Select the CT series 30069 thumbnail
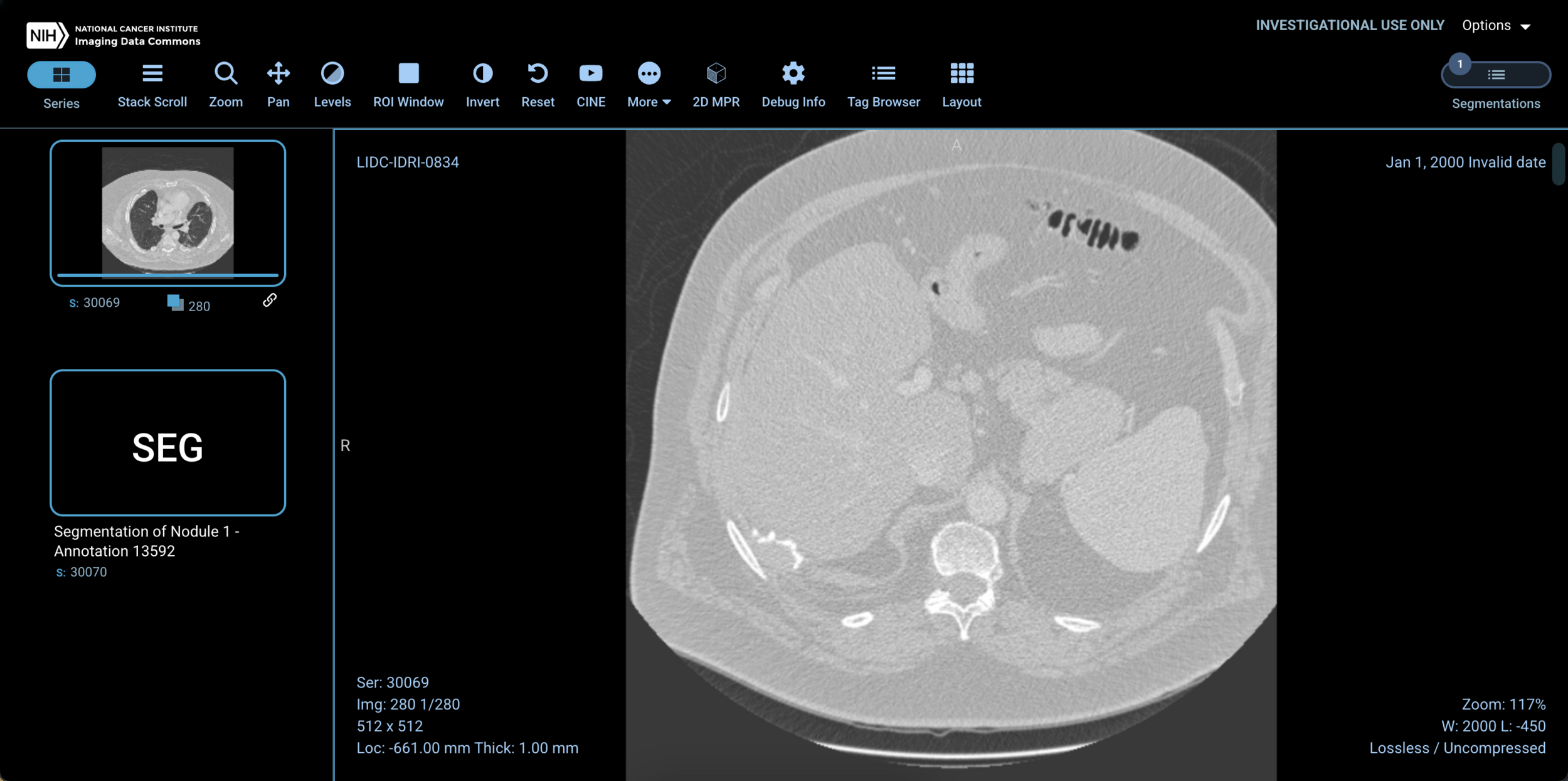 167,212
